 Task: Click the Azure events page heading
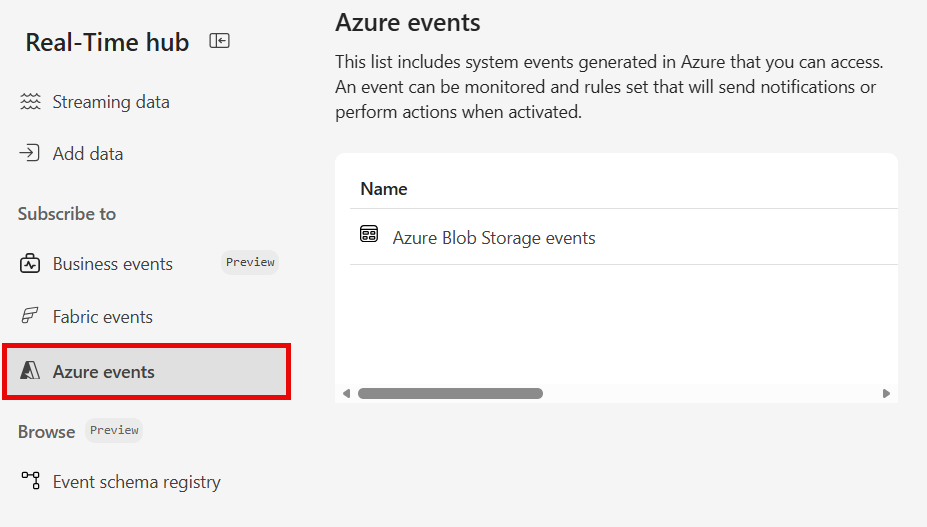click(408, 23)
